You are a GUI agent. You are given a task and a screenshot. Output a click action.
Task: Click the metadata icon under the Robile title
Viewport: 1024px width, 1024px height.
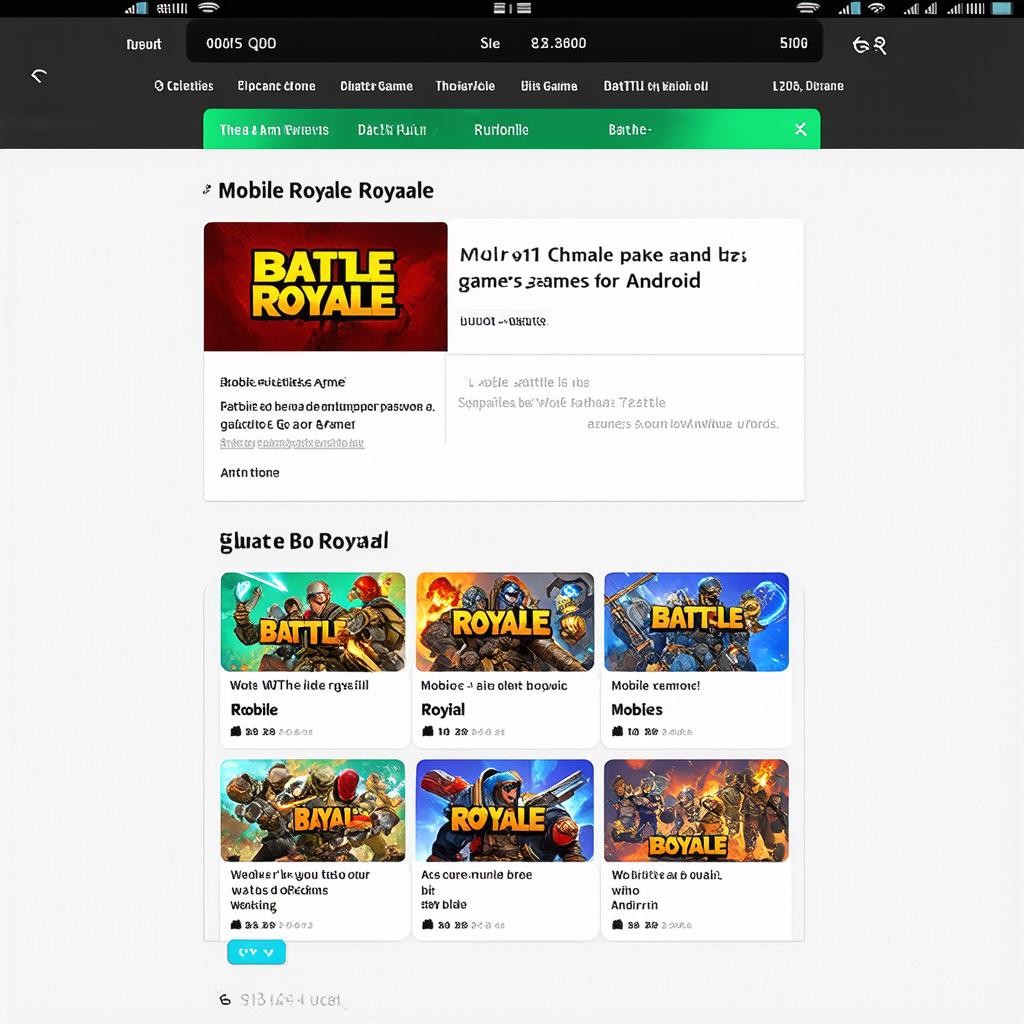236,732
